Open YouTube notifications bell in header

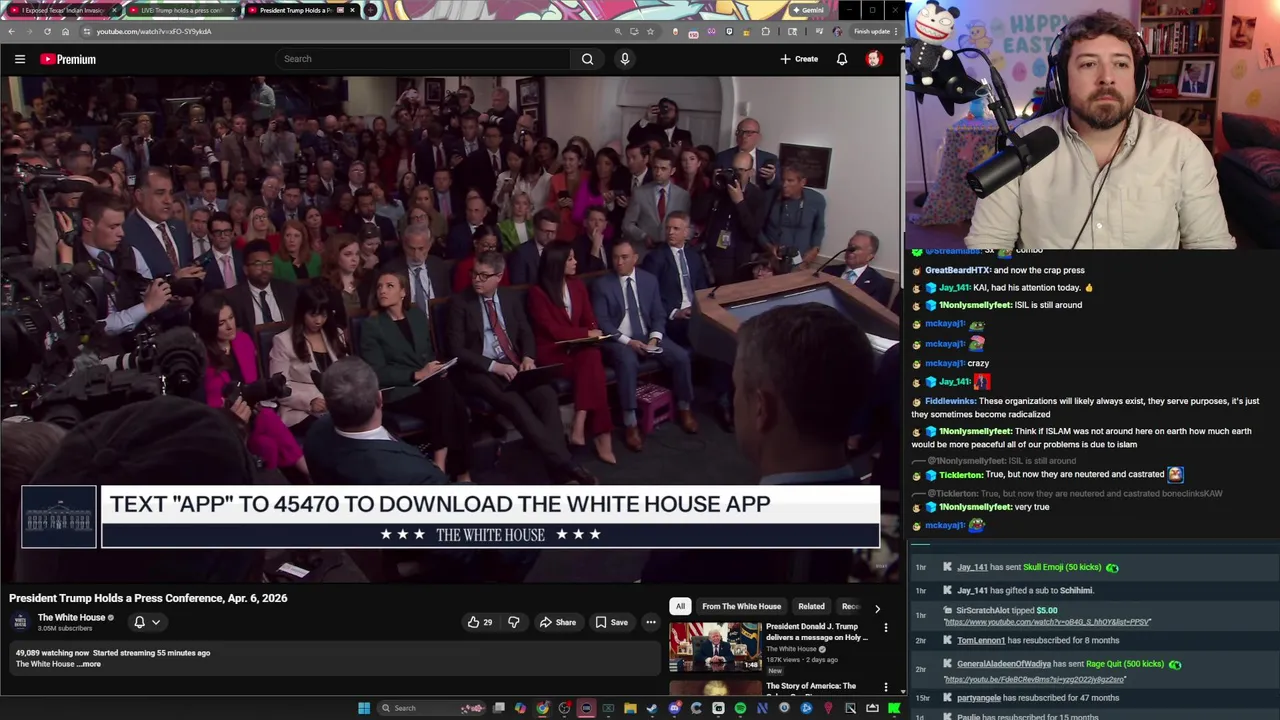point(842,59)
